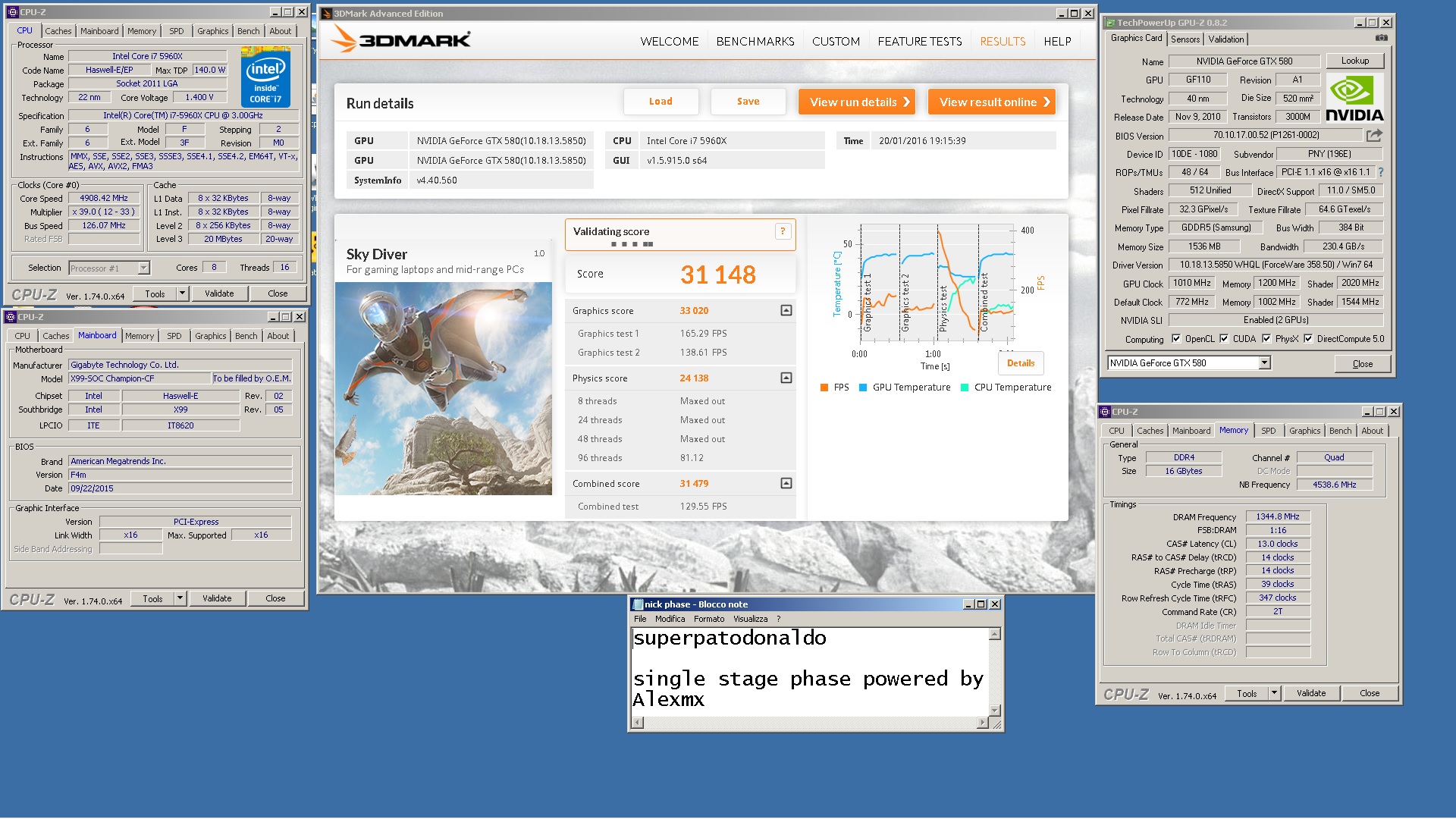Open Tools dropdown arrow in CPU-Z Mainboard window

[180, 598]
